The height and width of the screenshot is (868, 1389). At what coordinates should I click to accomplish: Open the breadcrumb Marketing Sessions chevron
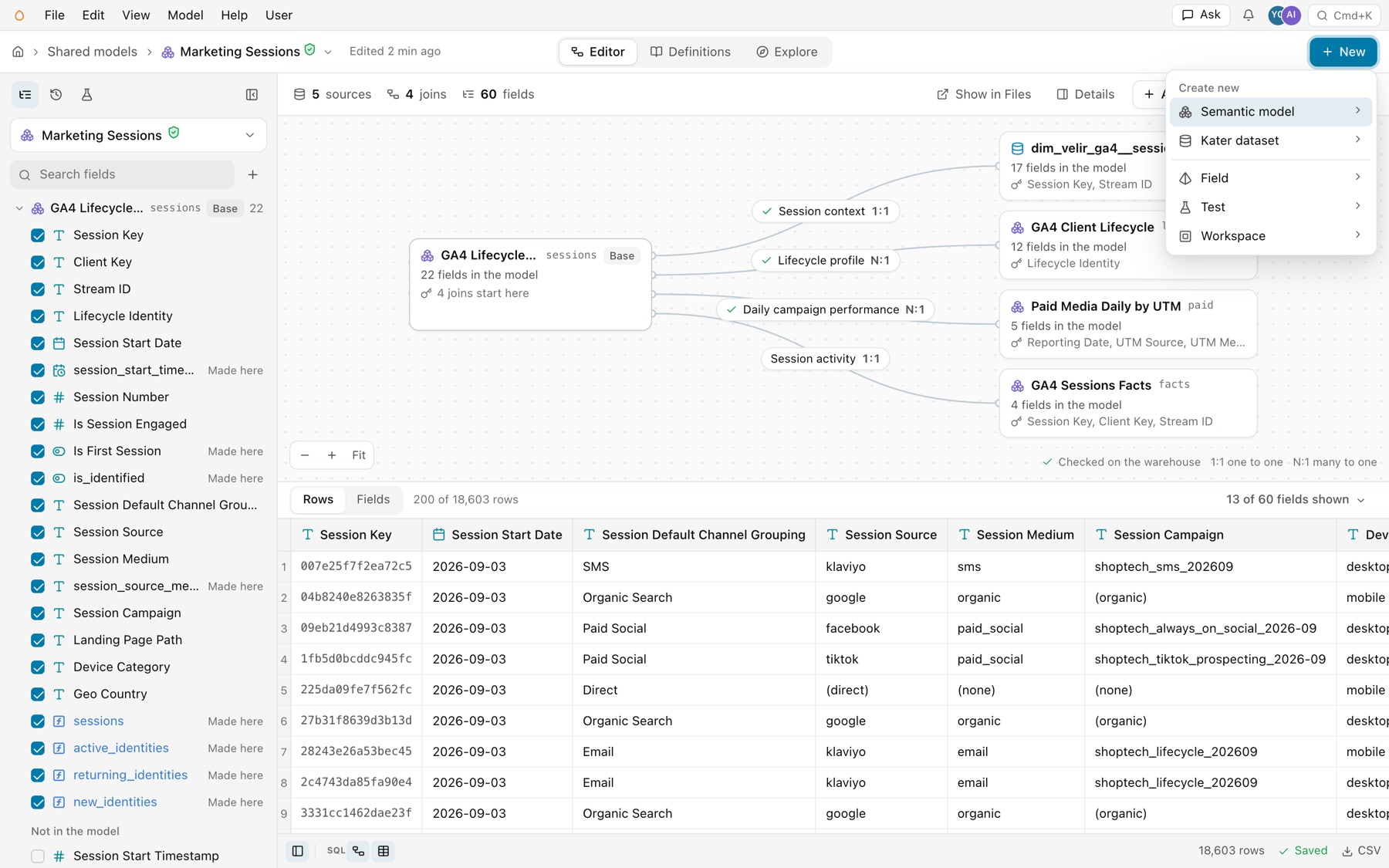click(328, 52)
